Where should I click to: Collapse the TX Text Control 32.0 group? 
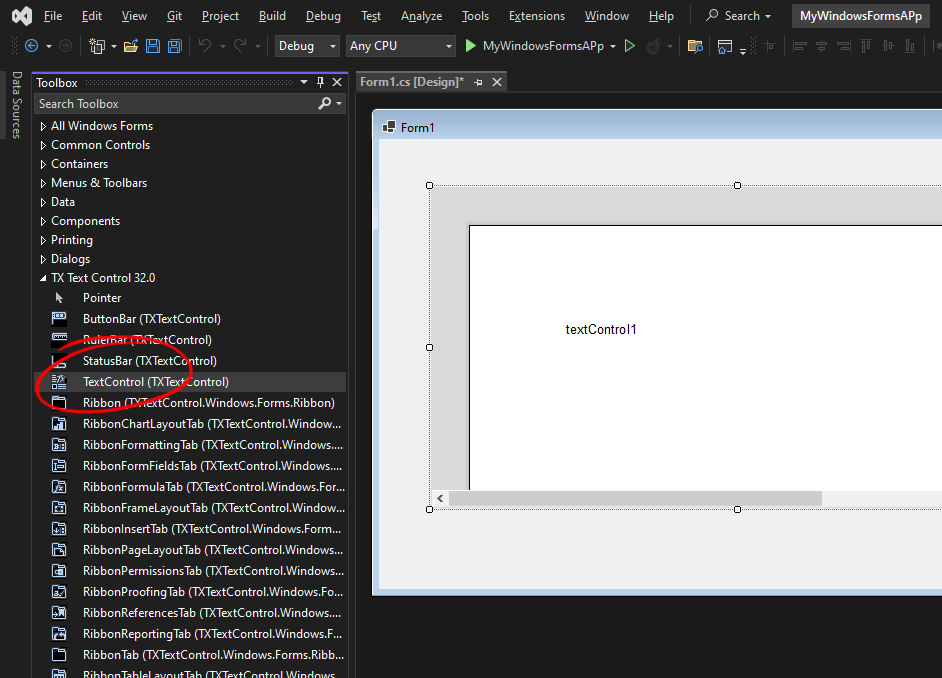[43, 278]
